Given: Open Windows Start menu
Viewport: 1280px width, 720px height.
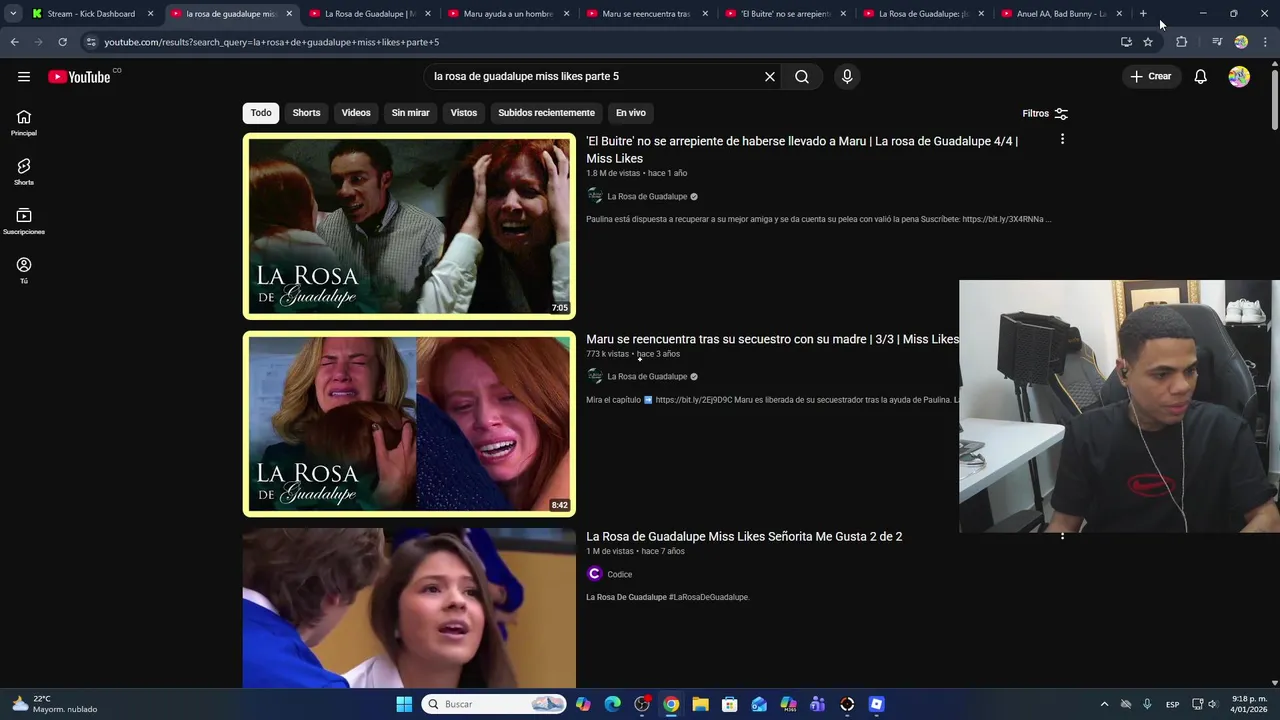Looking at the screenshot, I should click(404, 704).
